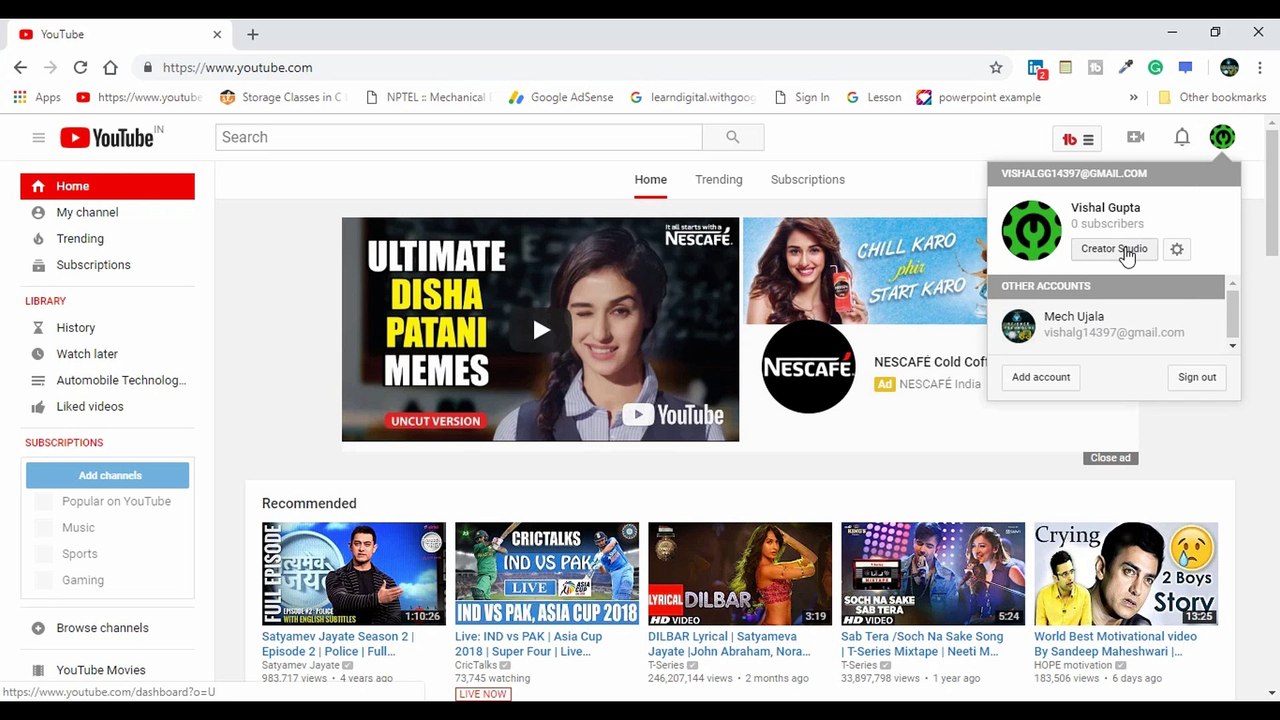1280x720 pixels.
Task: Click the Nescafe round logo
Action: click(808, 367)
